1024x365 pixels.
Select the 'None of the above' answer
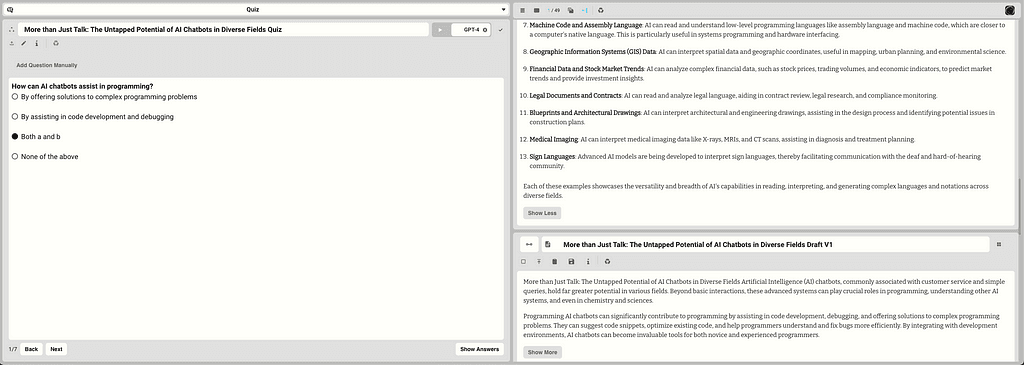(45, 157)
